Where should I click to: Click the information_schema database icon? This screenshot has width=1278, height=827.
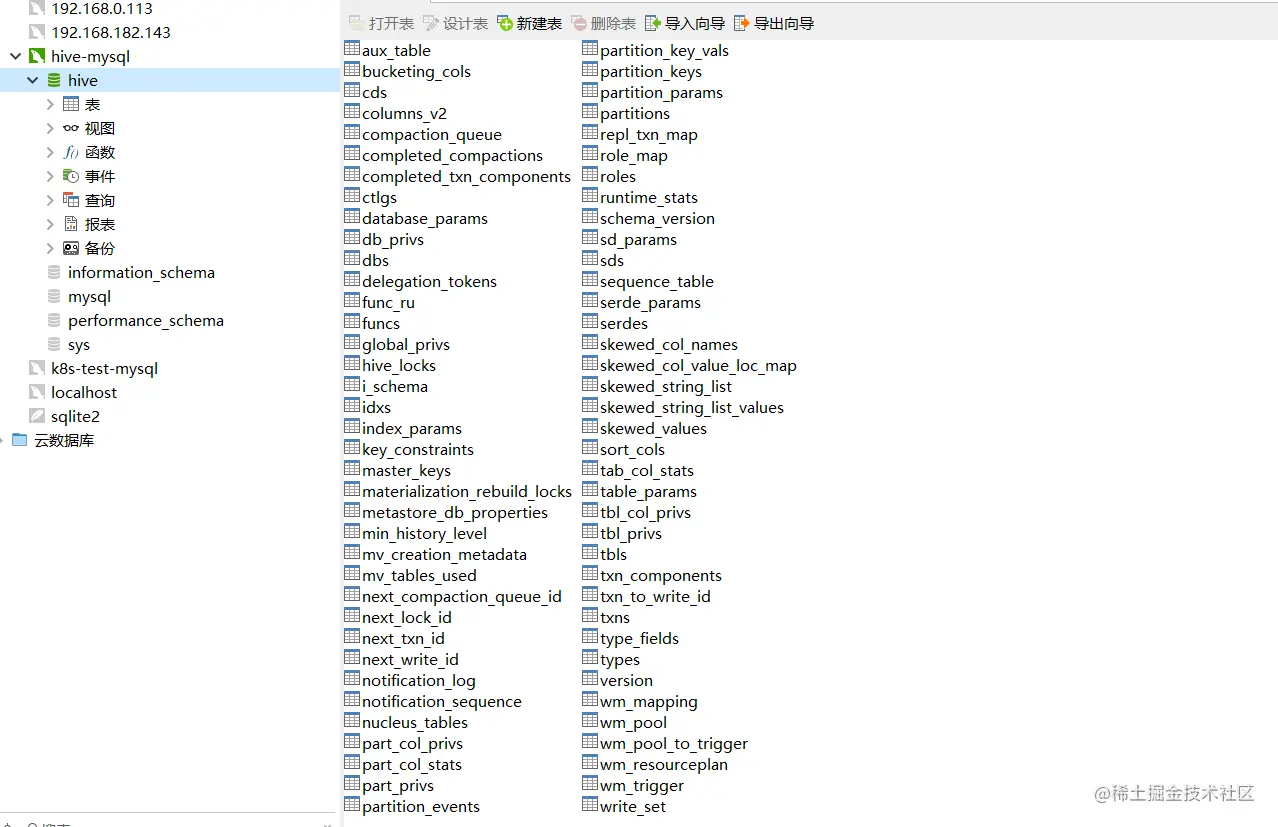pos(54,272)
